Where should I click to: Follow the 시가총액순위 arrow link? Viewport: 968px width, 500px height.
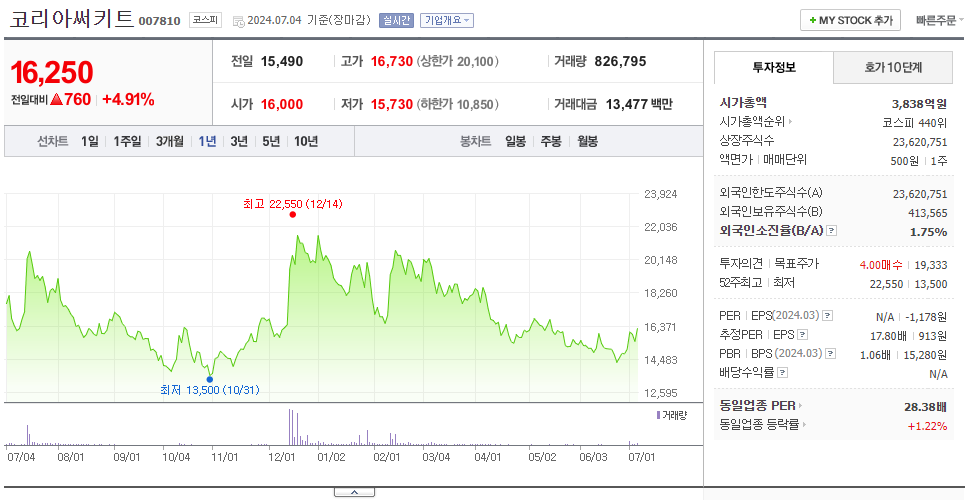pos(791,122)
